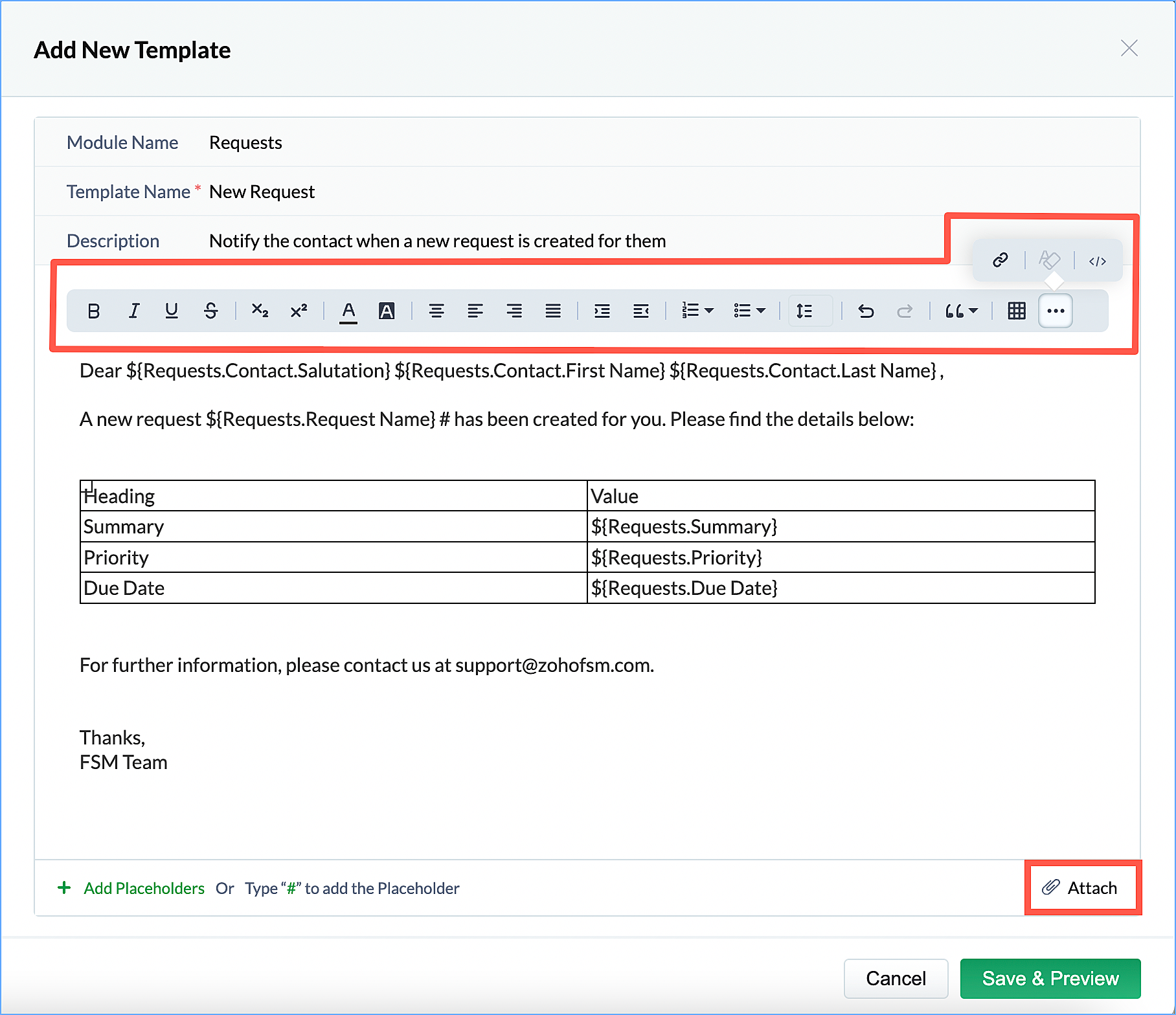The width and height of the screenshot is (1176, 1015).
Task: Click Save & Preview
Action: (x=1050, y=978)
